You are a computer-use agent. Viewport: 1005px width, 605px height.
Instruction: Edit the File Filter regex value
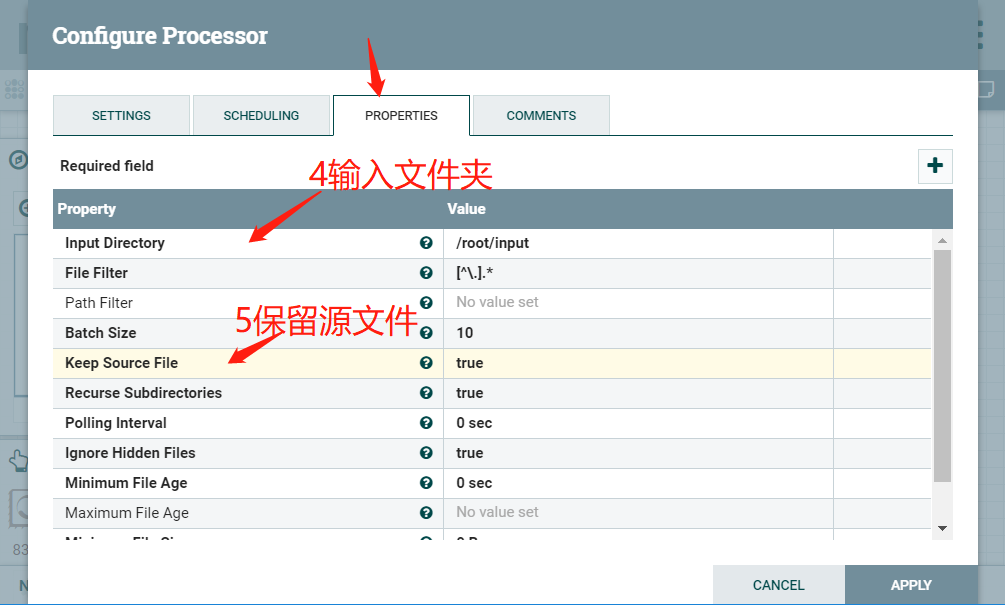pyautogui.click(x=638, y=273)
